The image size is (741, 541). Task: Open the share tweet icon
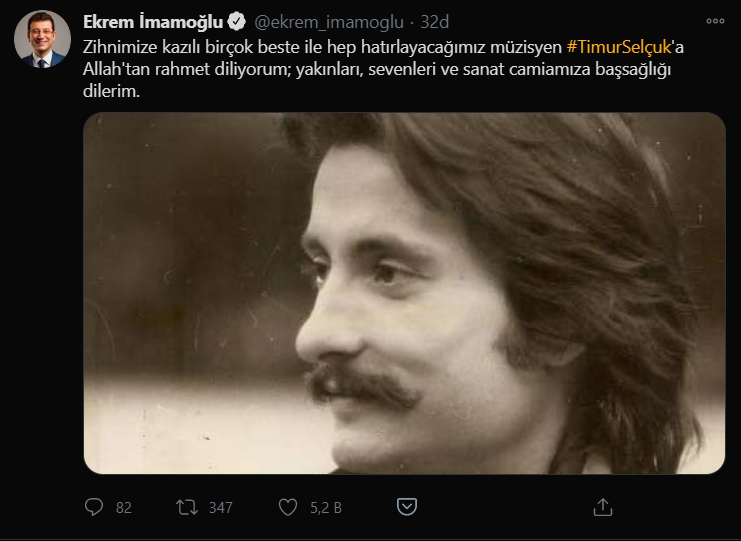tap(602, 507)
